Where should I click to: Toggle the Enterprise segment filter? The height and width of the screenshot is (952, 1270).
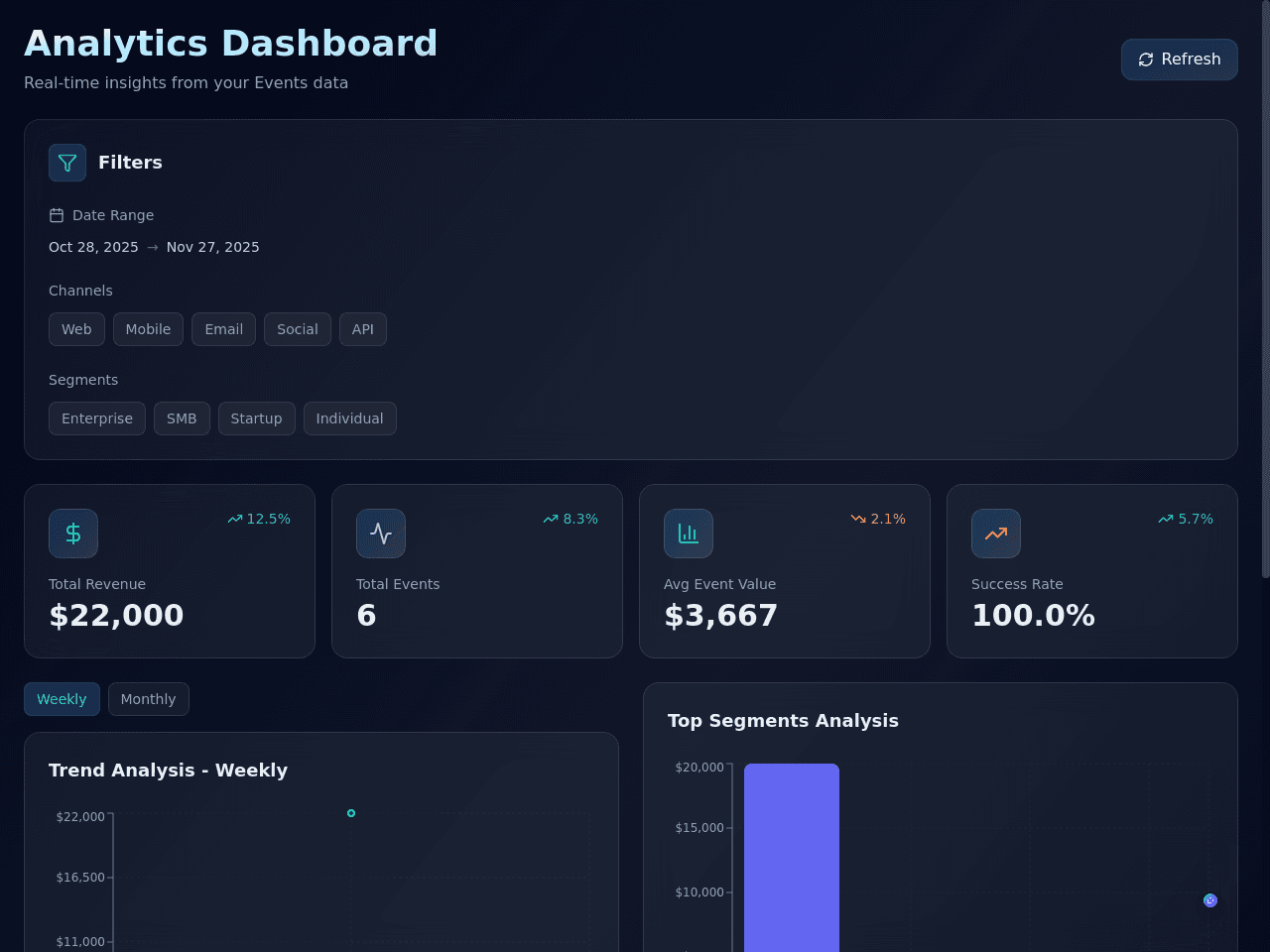pyautogui.click(x=97, y=418)
